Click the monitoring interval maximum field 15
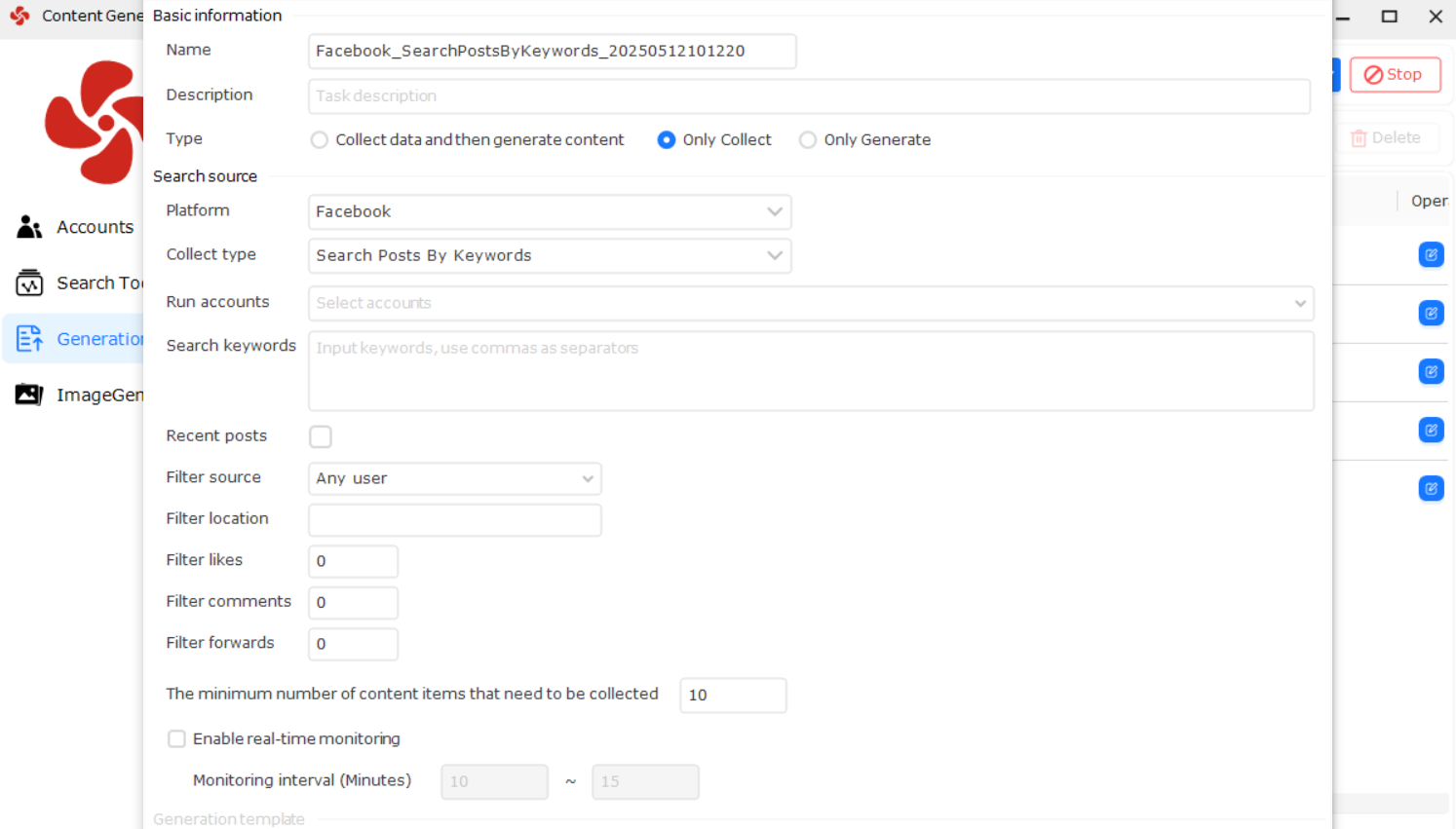Viewport: 1456px width, 829px height. (645, 782)
